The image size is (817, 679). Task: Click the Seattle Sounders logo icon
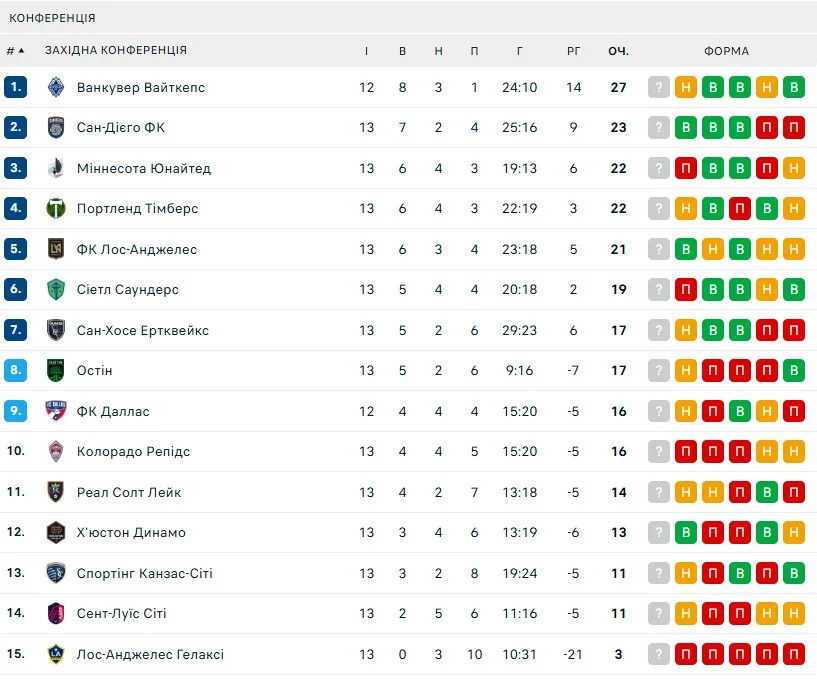pyautogui.click(x=56, y=290)
